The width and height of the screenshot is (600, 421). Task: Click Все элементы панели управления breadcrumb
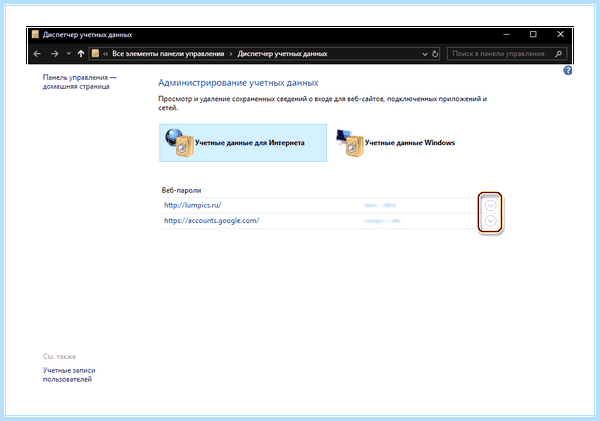point(168,54)
